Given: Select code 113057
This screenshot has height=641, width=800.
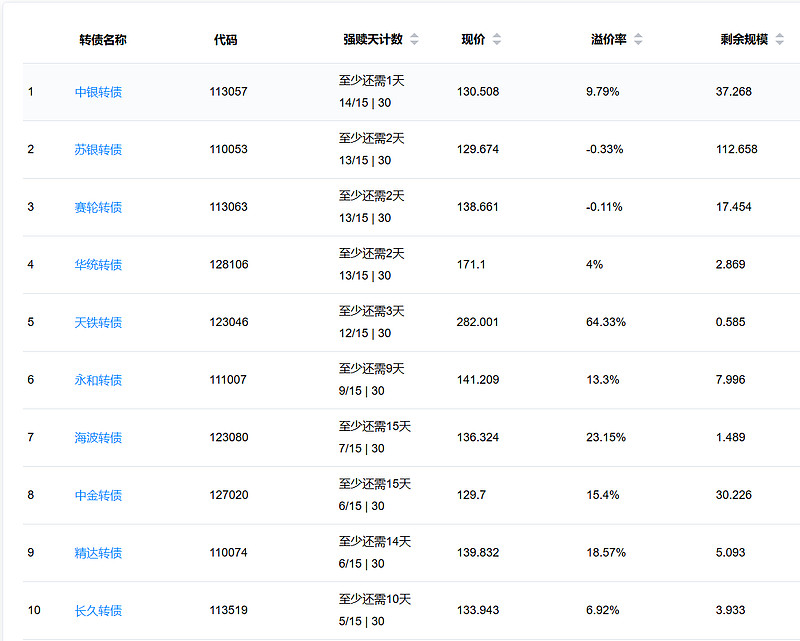Looking at the screenshot, I should coord(228,92).
